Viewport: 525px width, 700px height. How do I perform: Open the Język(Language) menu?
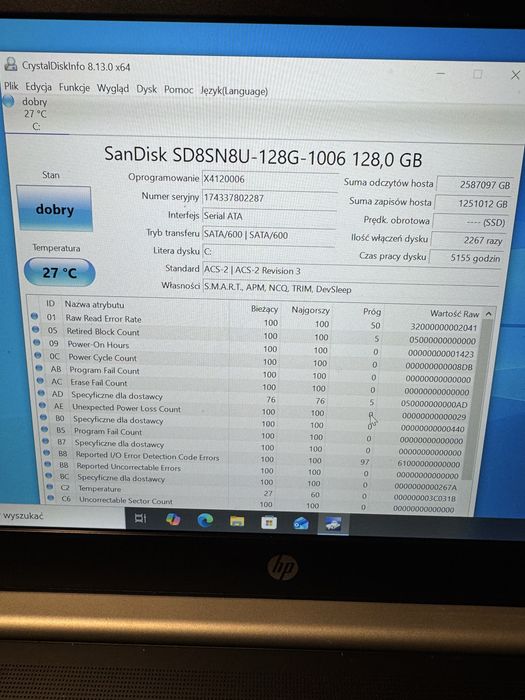(x=234, y=91)
